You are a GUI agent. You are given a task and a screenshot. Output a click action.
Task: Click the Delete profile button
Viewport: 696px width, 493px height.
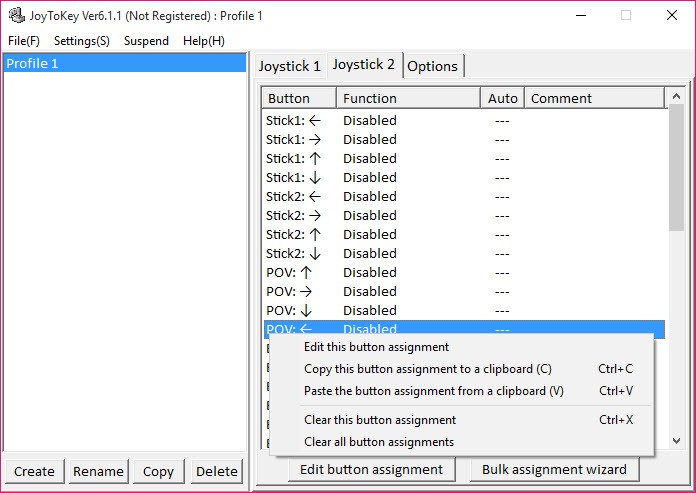(217, 471)
